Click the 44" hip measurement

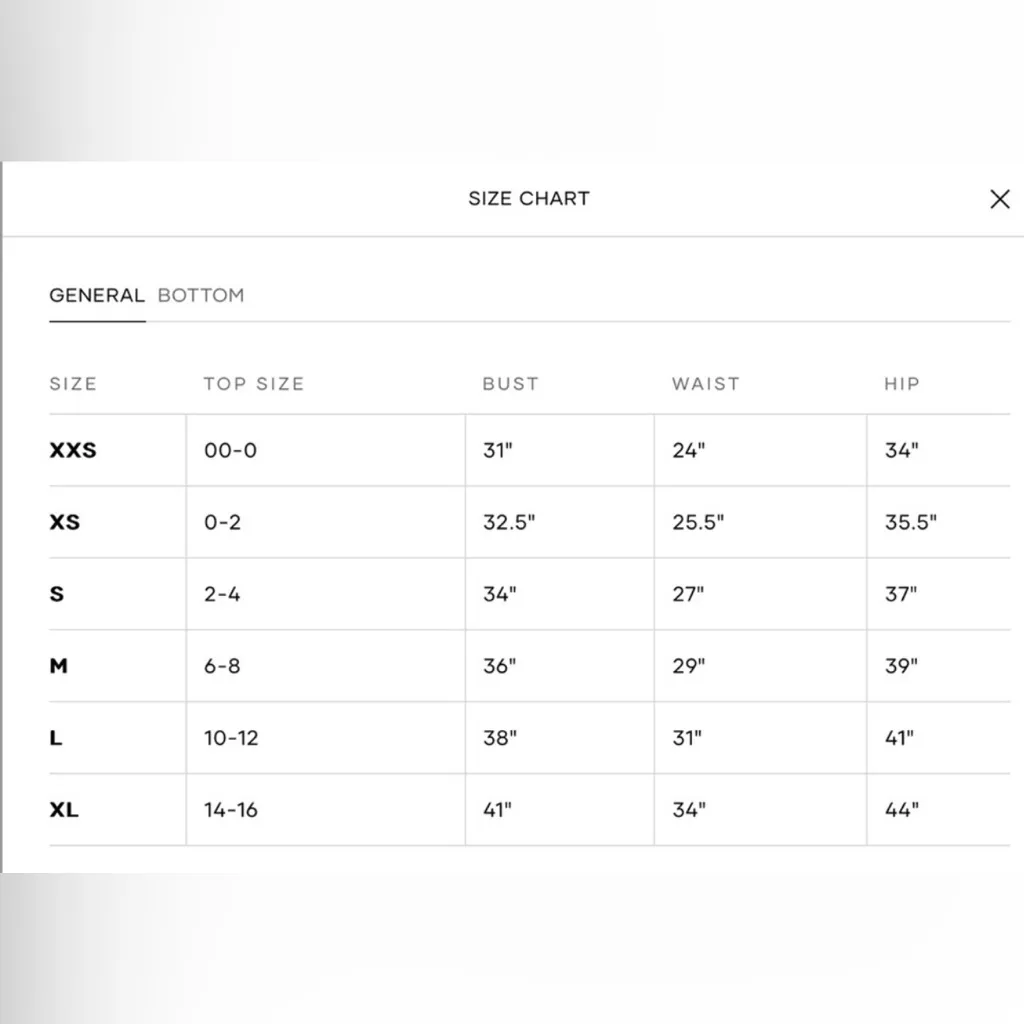coord(901,810)
